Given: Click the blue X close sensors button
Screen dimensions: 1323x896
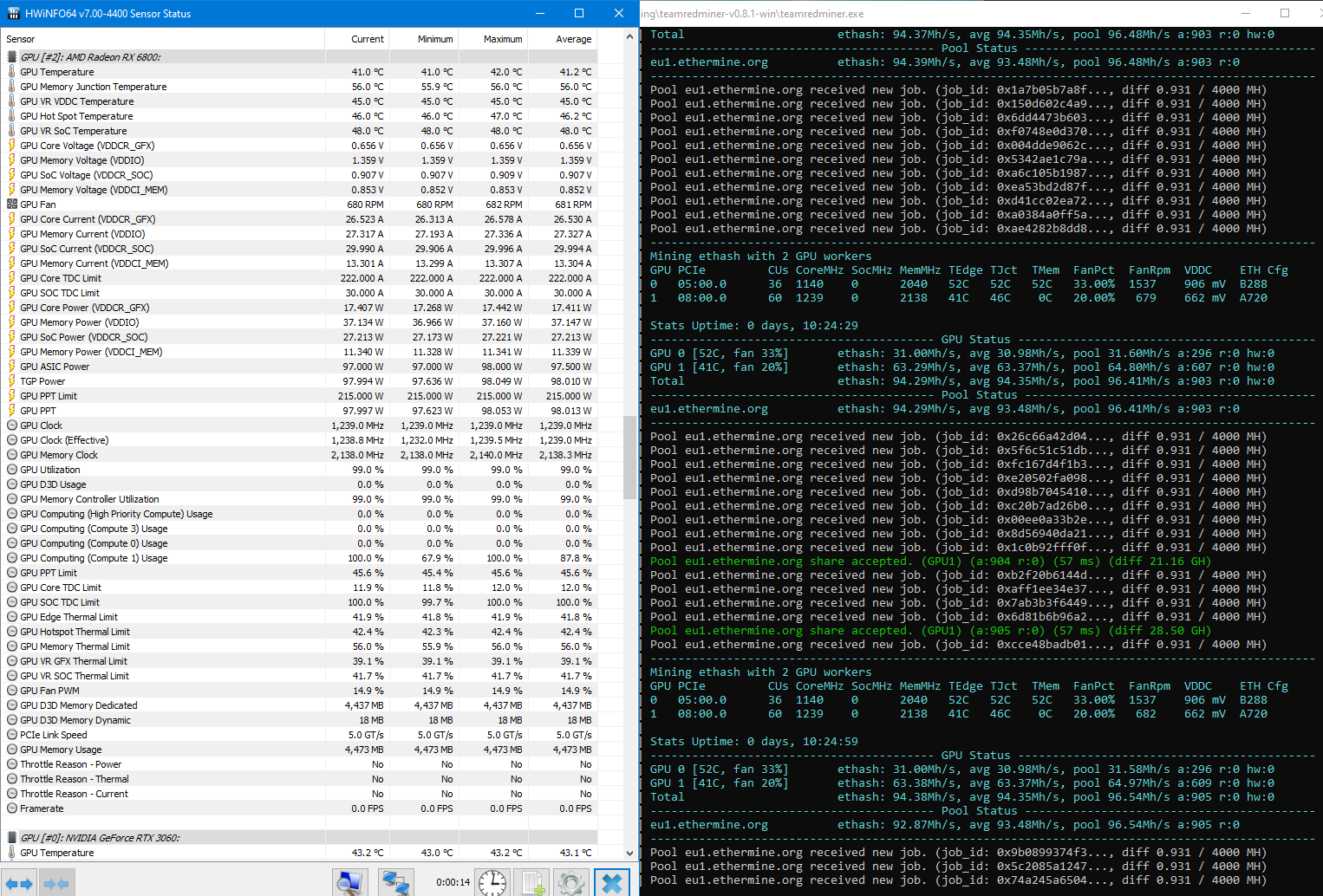Looking at the screenshot, I should pos(611,883).
